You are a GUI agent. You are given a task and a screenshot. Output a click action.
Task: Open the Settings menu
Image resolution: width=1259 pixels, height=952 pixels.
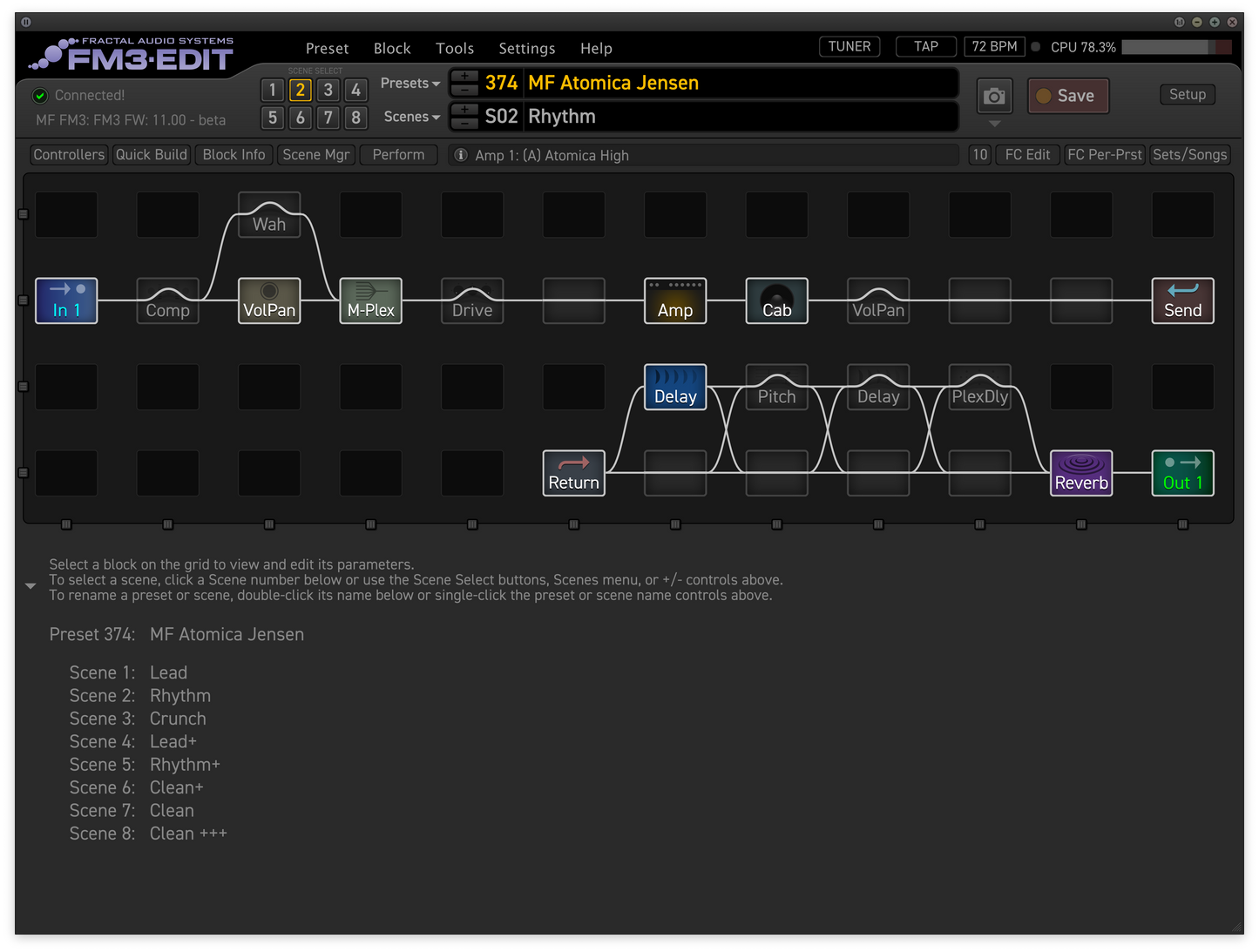[526, 49]
